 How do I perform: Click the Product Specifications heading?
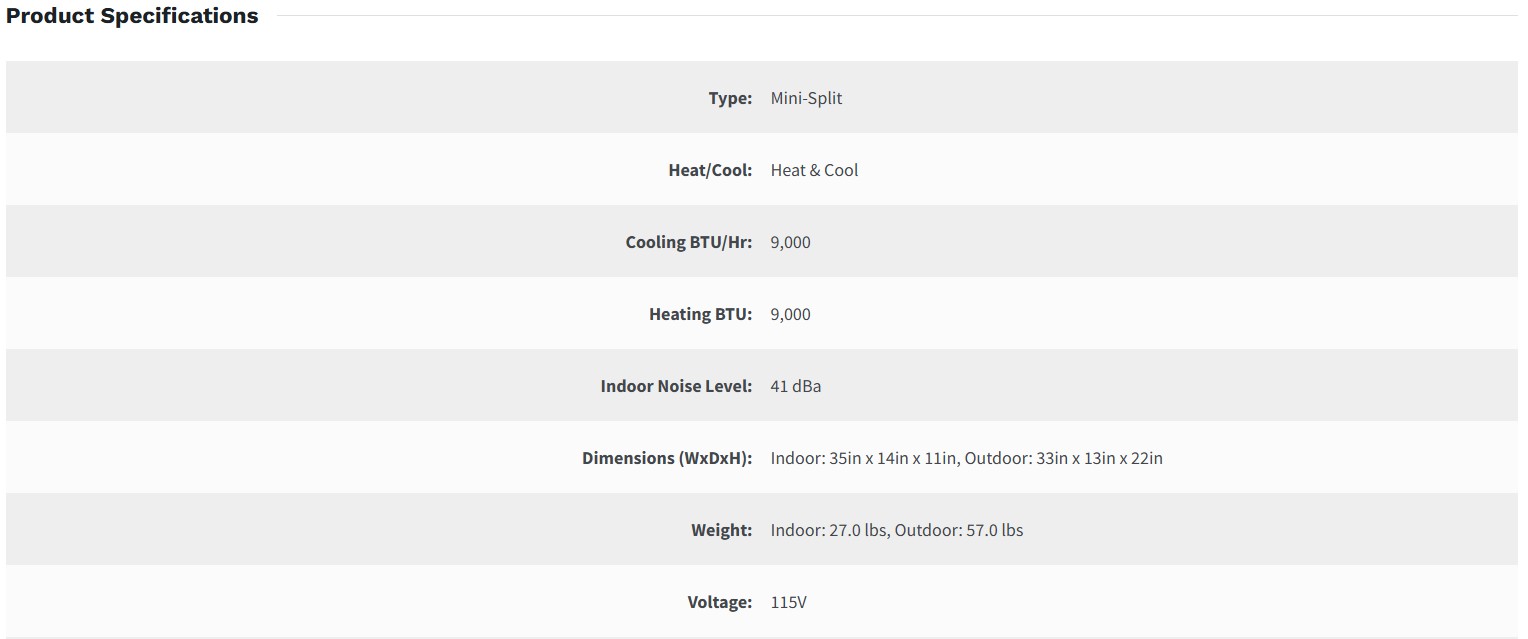pyautogui.click(x=132, y=16)
